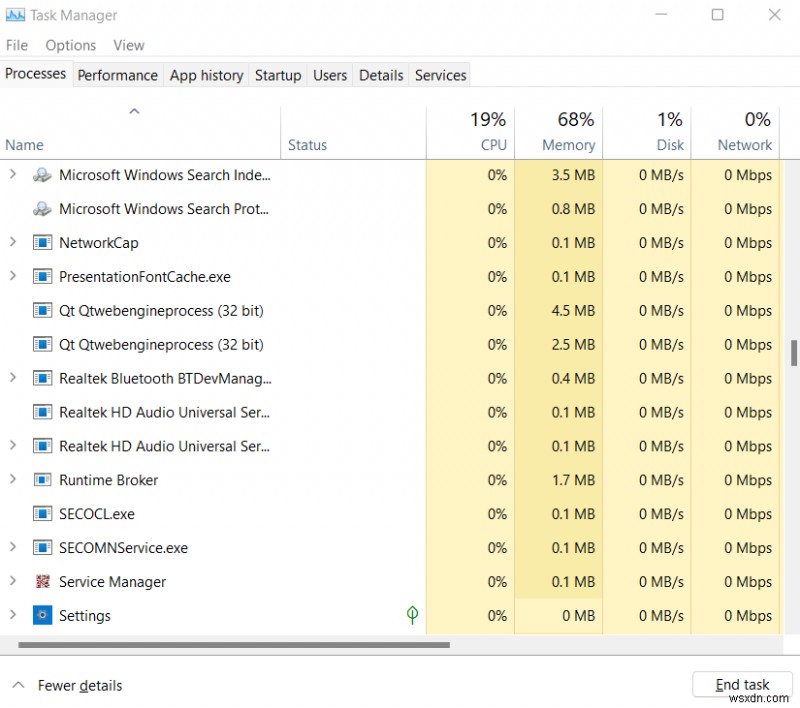Click the SECOCL.exe process icon
Image resolution: width=800 pixels, height=708 pixels.
click(42, 514)
